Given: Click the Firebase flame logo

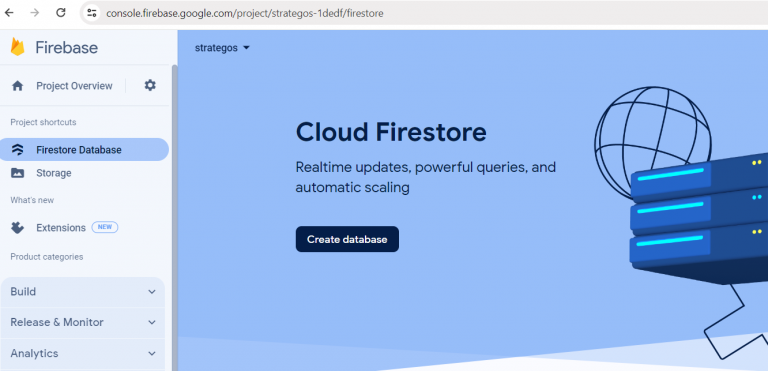Looking at the screenshot, I should pos(18,47).
